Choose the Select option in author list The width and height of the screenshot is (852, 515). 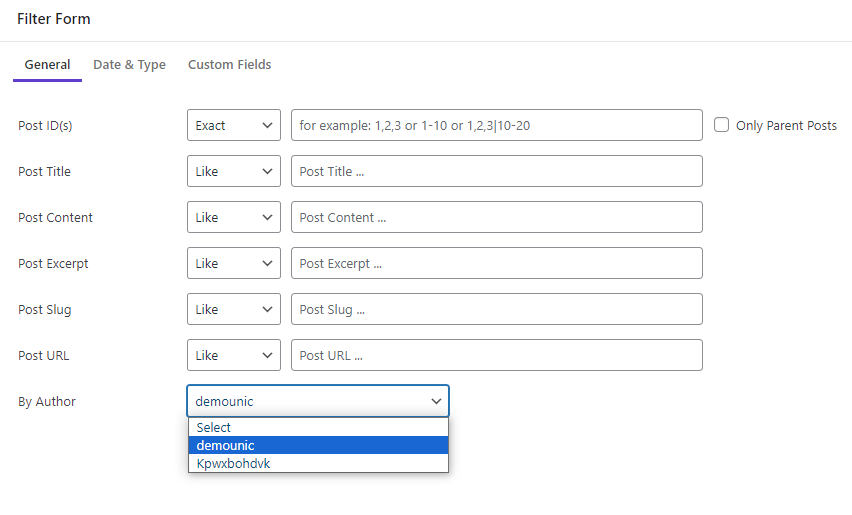tap(318, 427)
